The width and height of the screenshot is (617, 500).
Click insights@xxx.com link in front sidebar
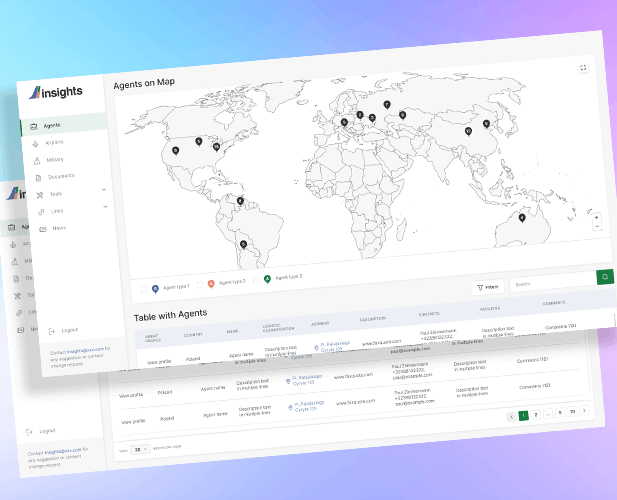pyautogui.click(x=85, y=350)
